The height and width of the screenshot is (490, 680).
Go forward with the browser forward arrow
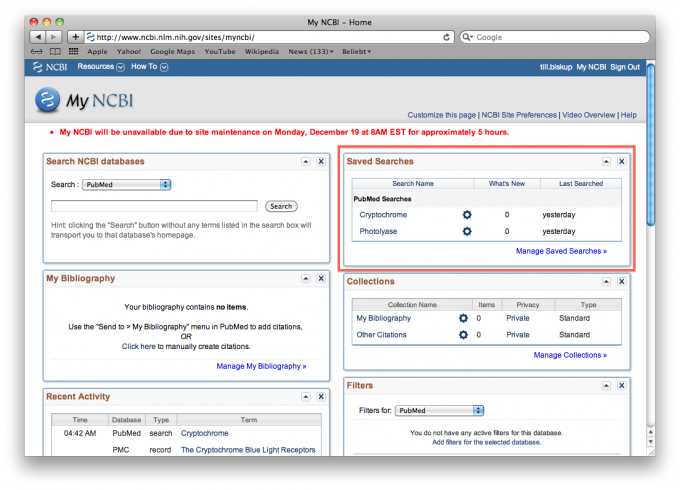click(x=54, y=37)
